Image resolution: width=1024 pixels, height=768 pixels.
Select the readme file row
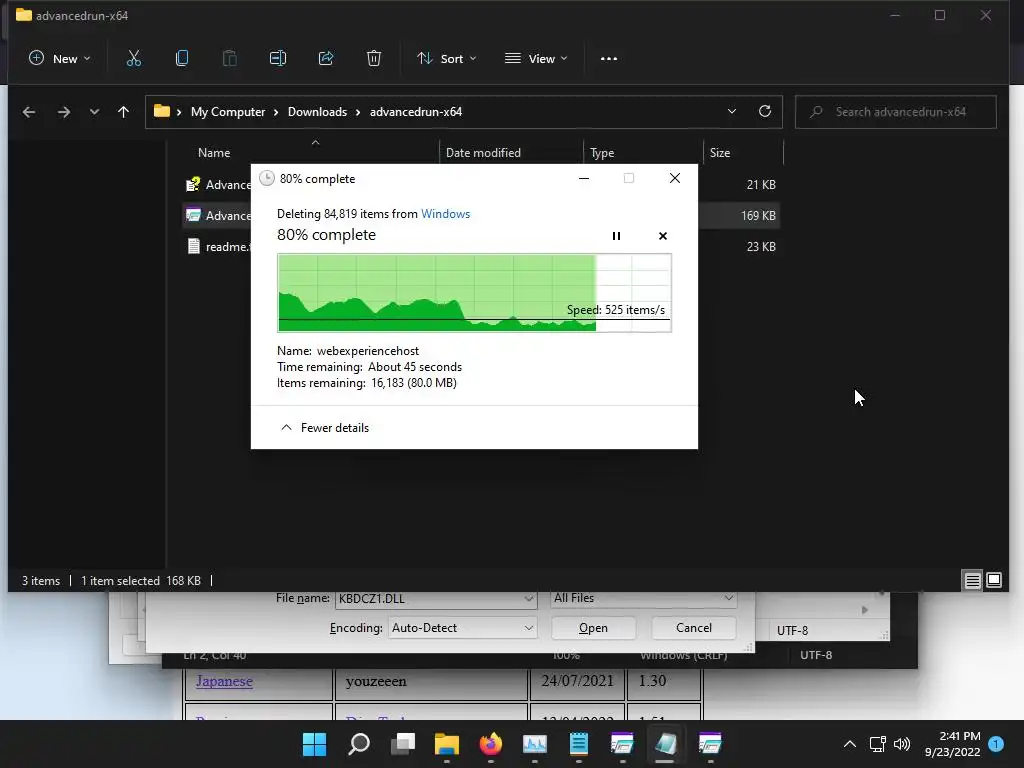217,247
